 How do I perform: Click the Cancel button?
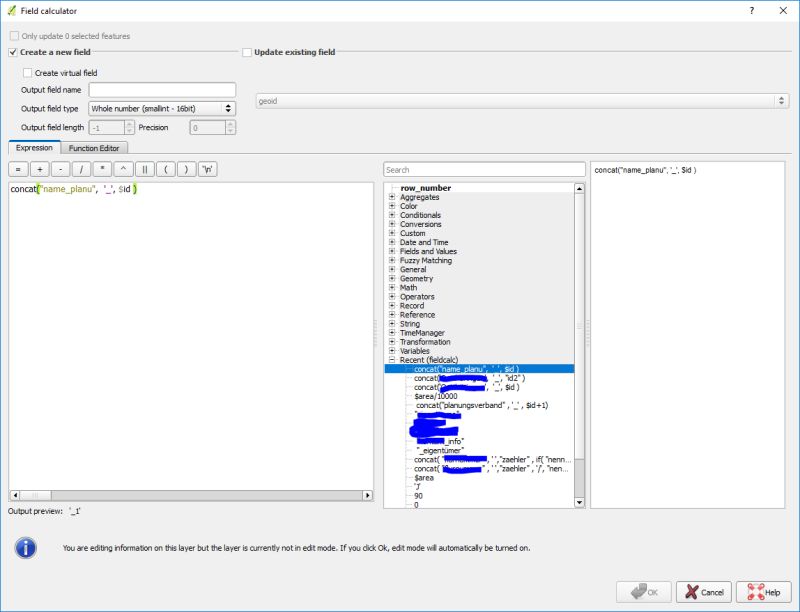pos(702,590)
